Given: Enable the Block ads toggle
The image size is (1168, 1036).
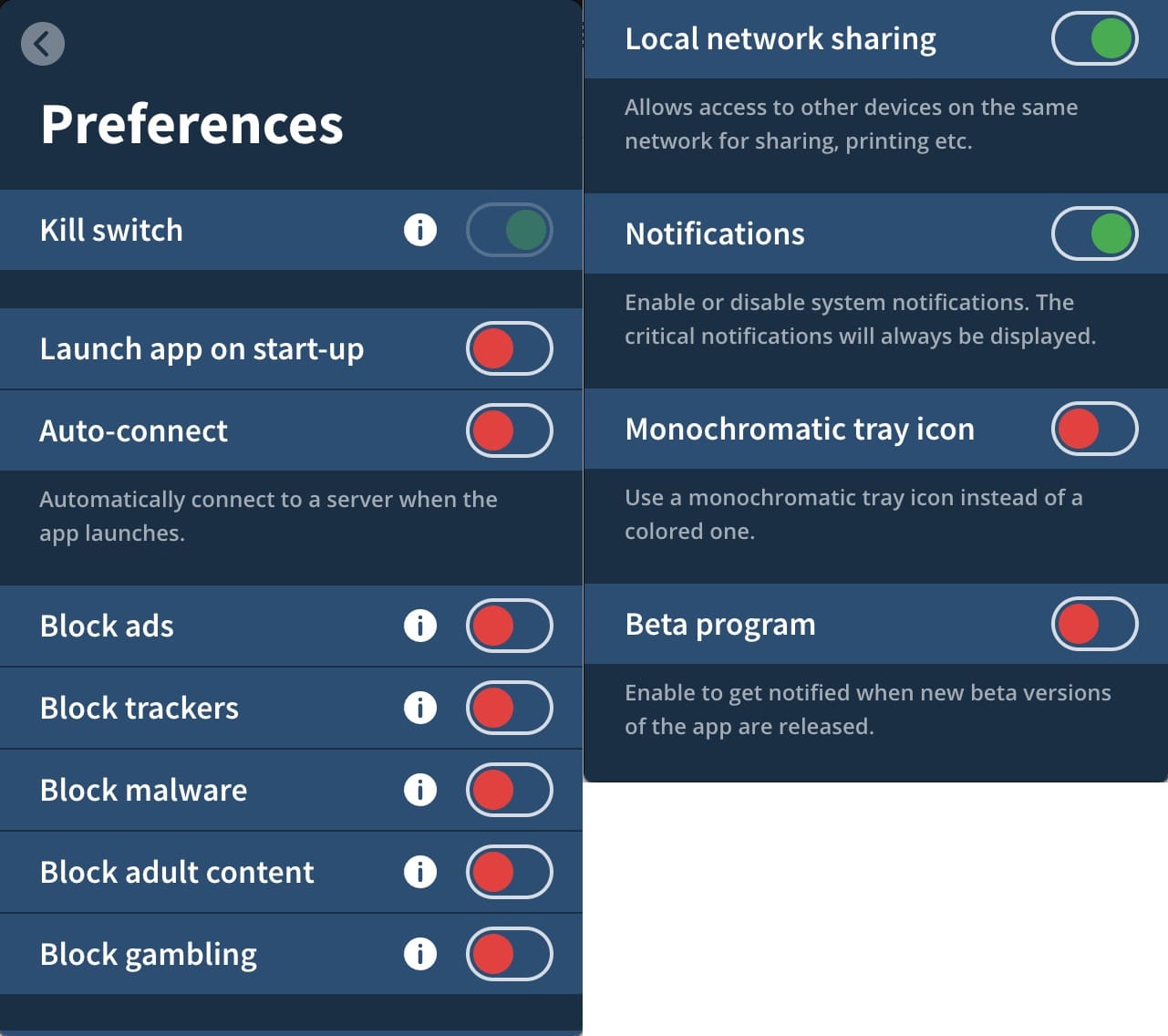Looking at the screenshot, I should (510, 626).
